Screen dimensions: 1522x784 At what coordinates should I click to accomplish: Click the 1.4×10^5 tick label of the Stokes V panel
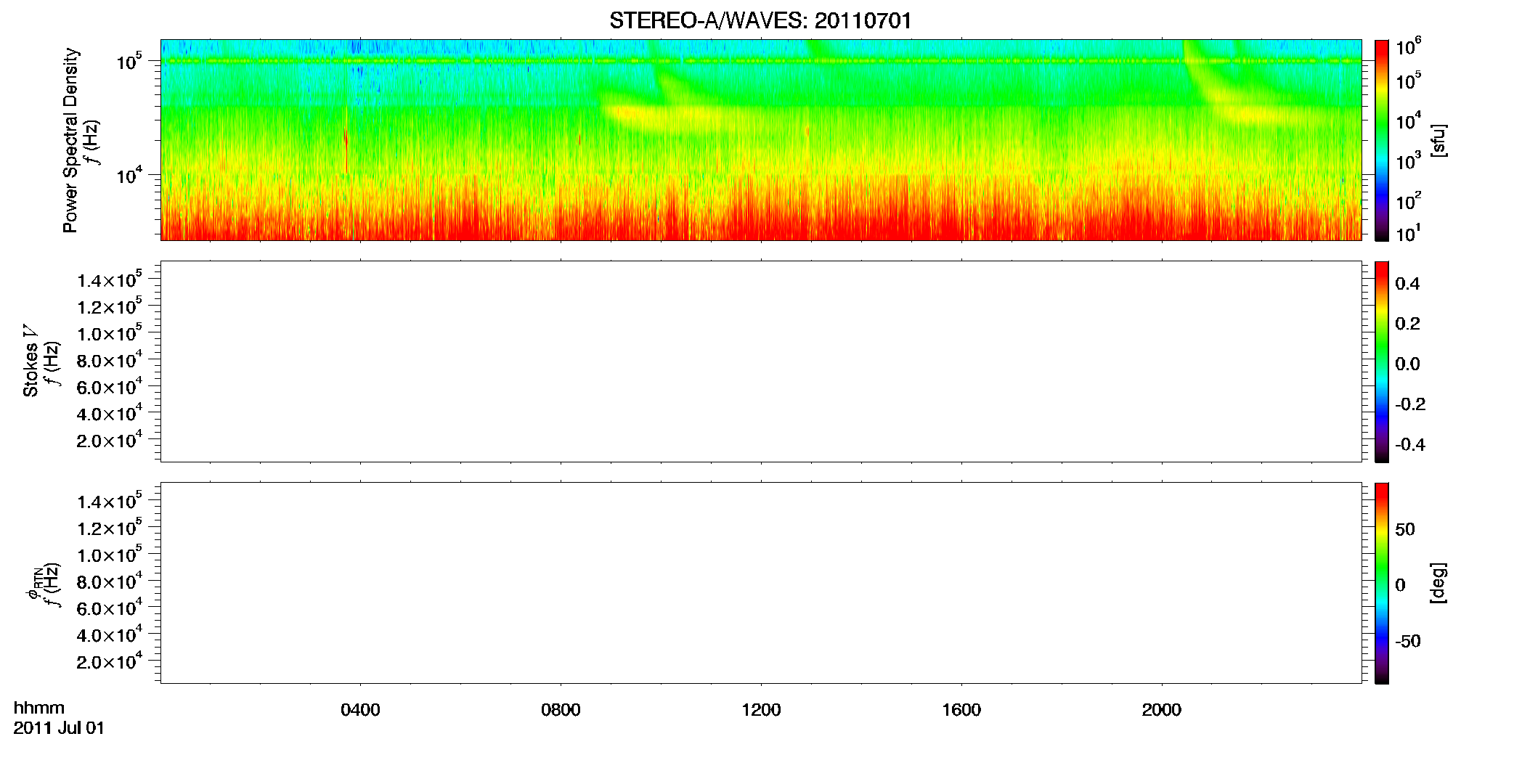click(110, 279)
